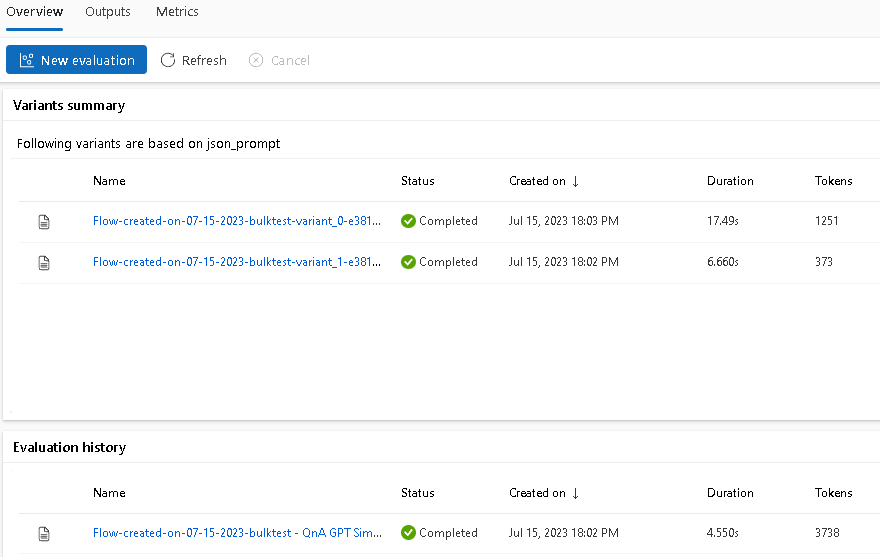The width and height of the screenshot is (880, 557).
Task: Click green Completed check icon for variant_0
Action: coord(408,221)
